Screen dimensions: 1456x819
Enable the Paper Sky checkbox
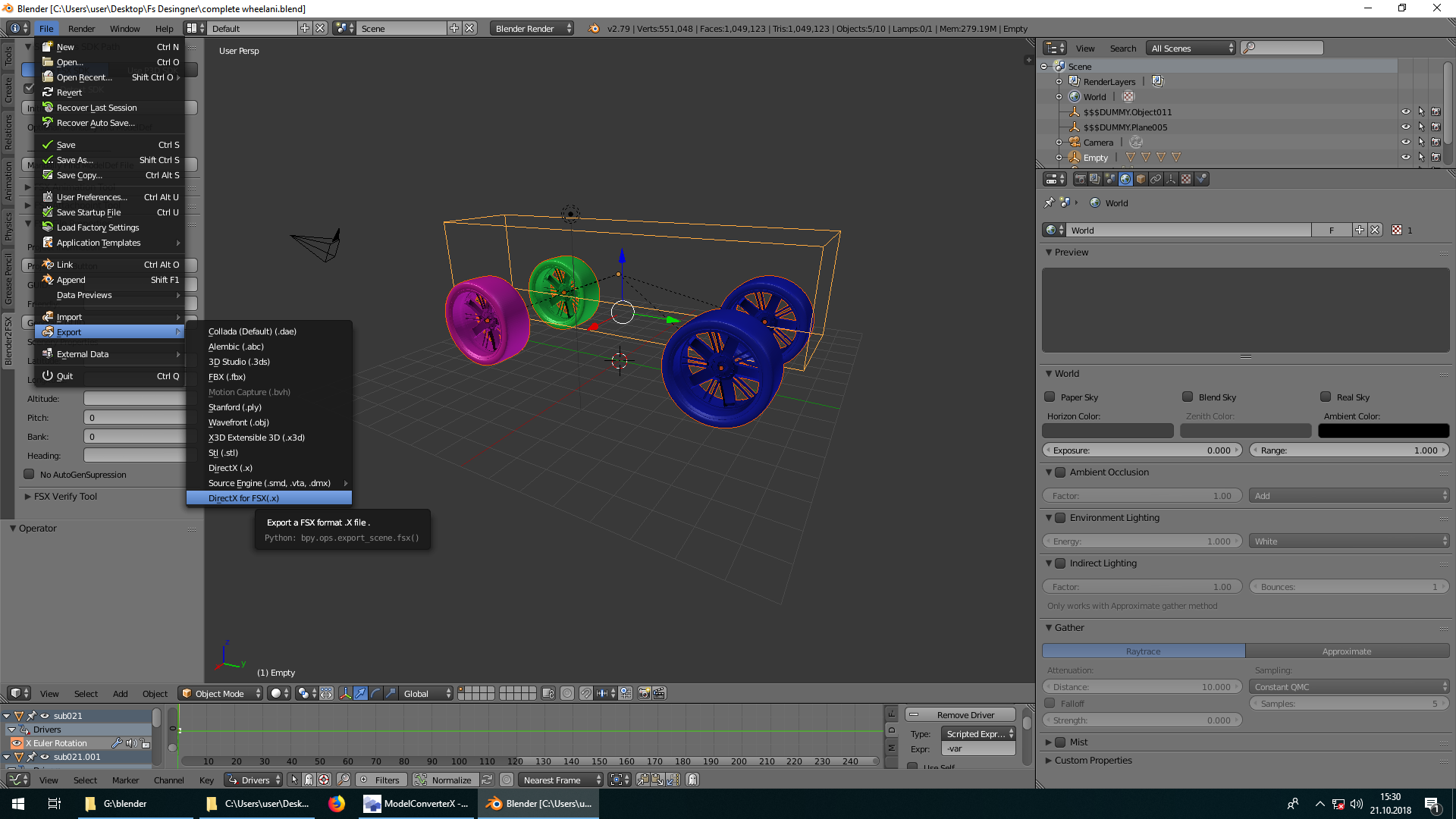1050,397
